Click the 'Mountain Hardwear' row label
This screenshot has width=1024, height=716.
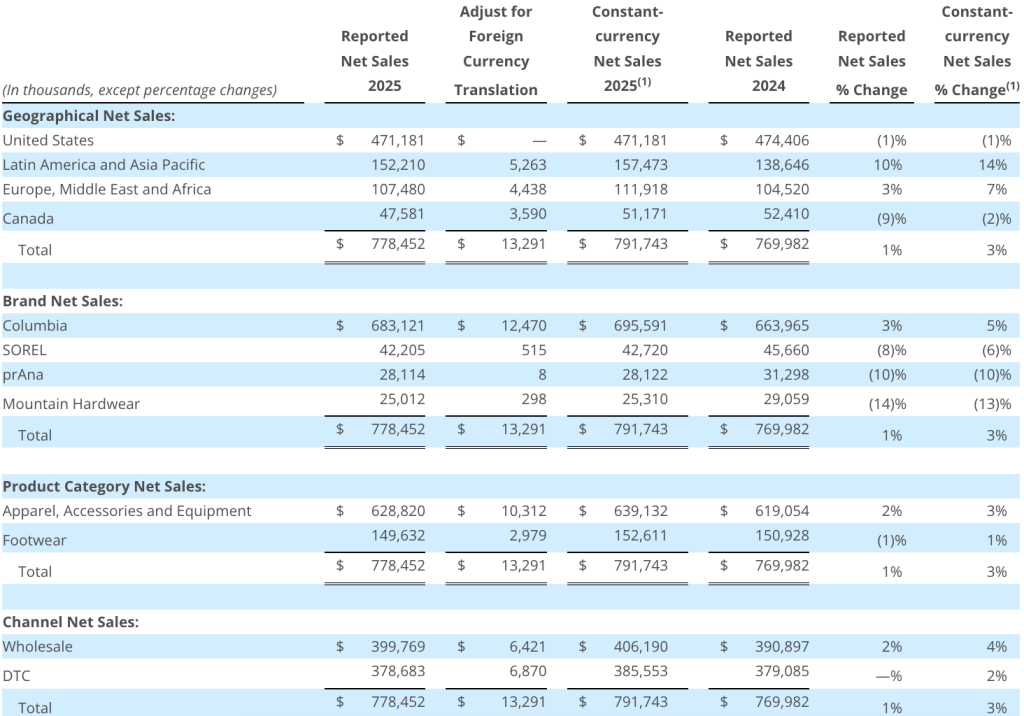(71, 404)
